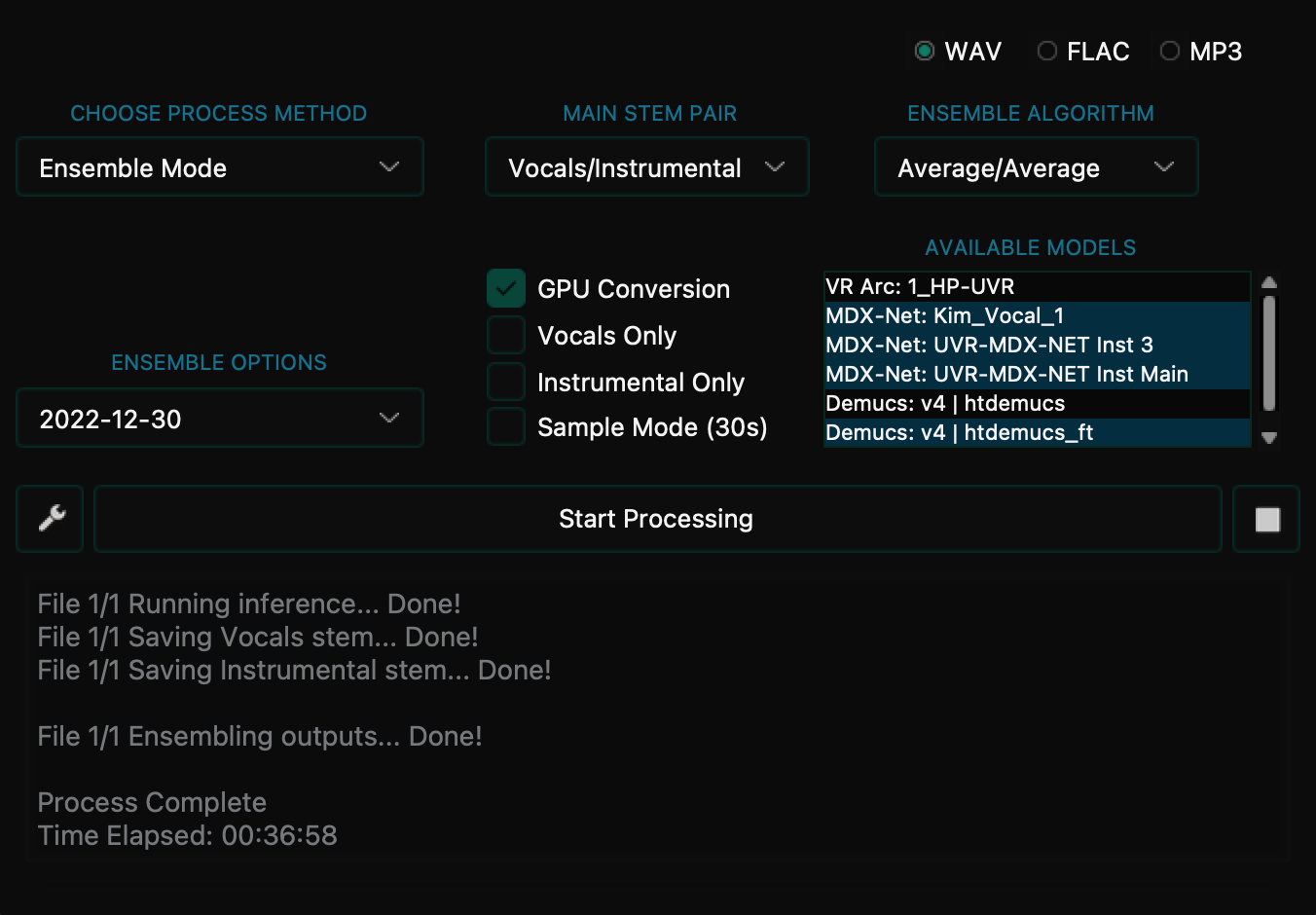The image size is (1316, 915).
Task: Disable GPU Conversion
Action: click(505, 288)
